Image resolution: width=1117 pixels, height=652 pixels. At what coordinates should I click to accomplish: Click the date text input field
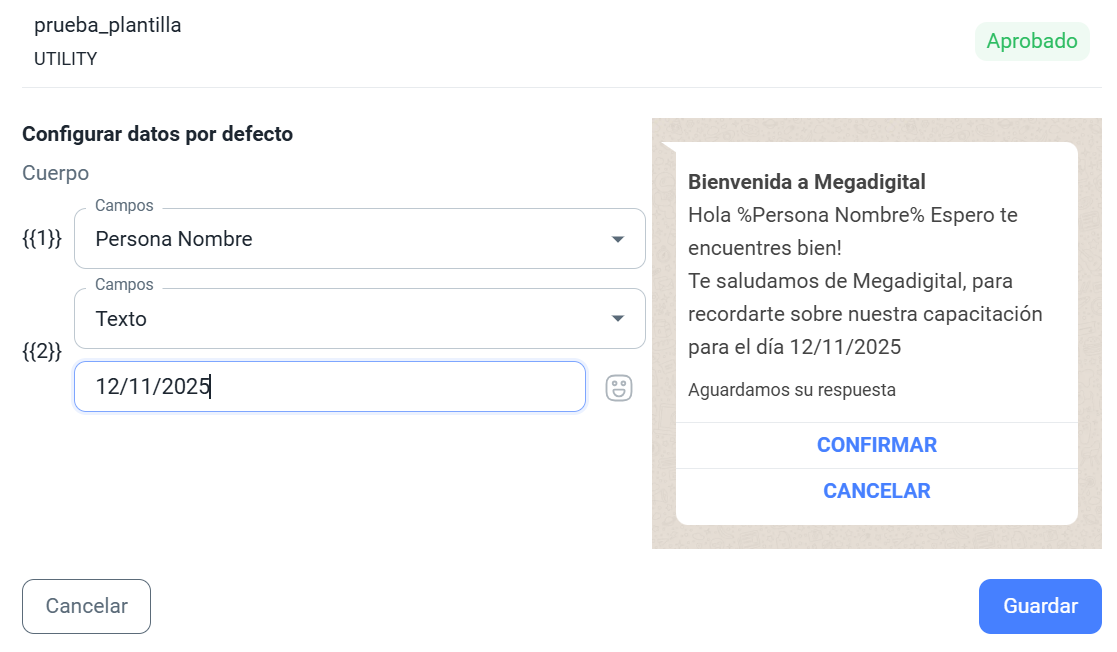pyautogui.click(x=329, y=387)
